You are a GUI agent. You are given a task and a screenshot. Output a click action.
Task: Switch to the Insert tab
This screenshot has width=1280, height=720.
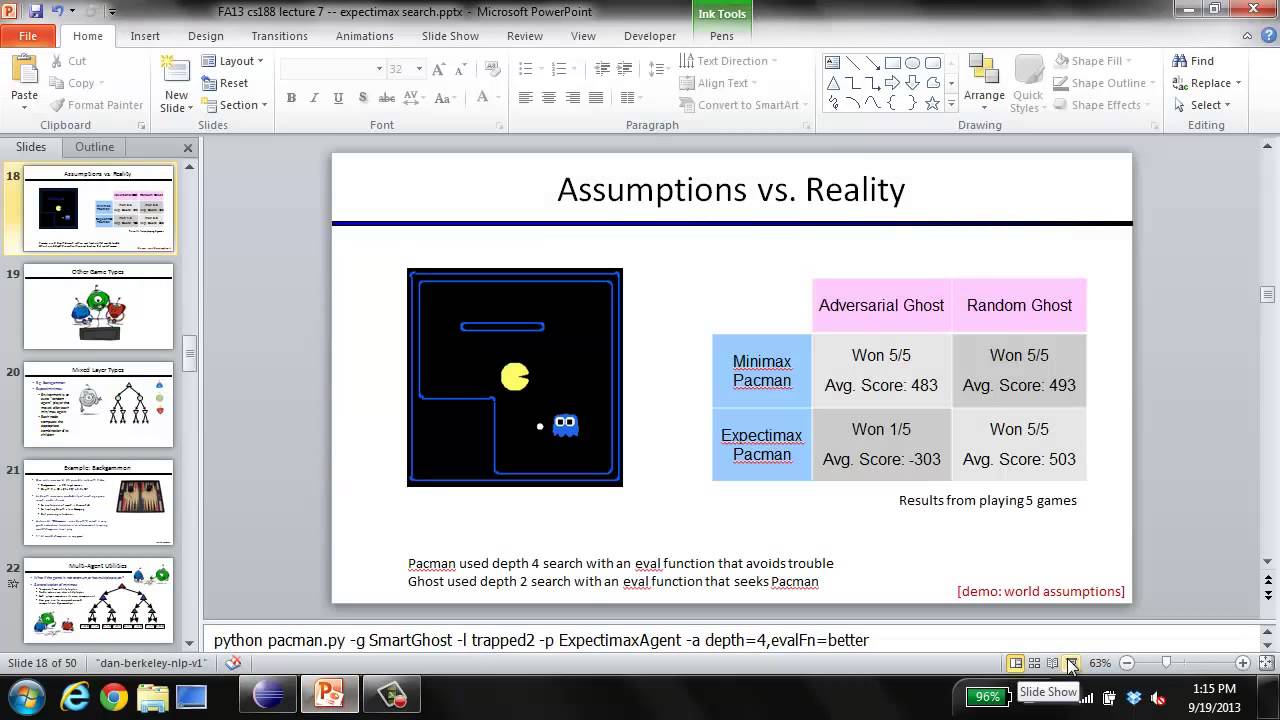[x=145, y=36]
